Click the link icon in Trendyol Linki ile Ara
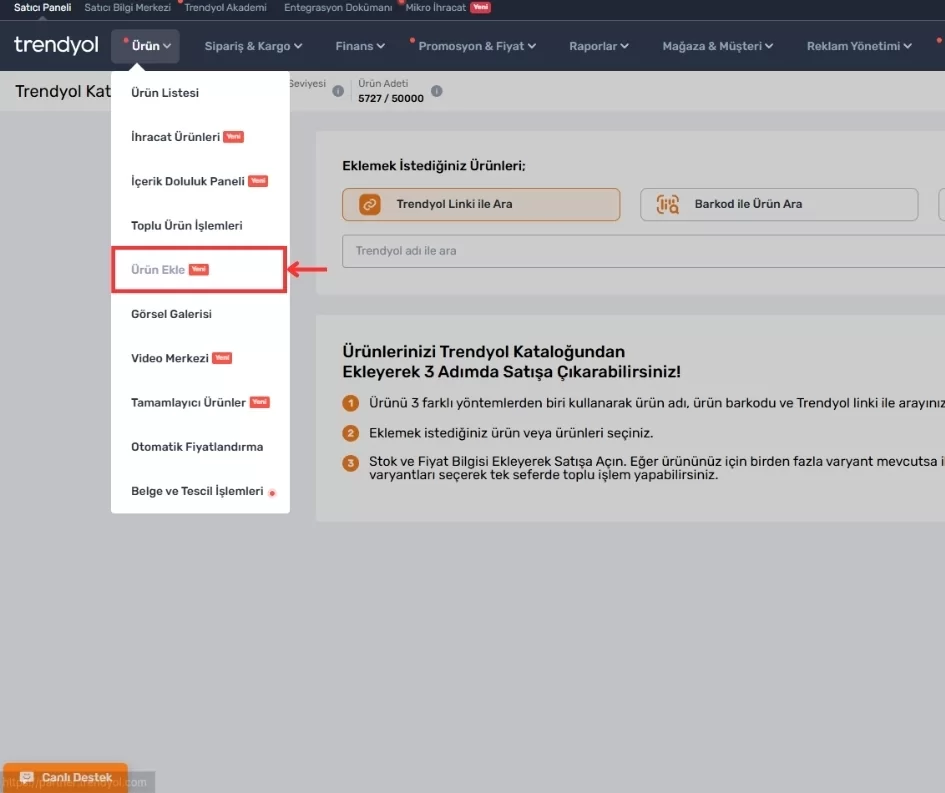The width and height of the screenshot is (945, 793). (x=369, y=204)
